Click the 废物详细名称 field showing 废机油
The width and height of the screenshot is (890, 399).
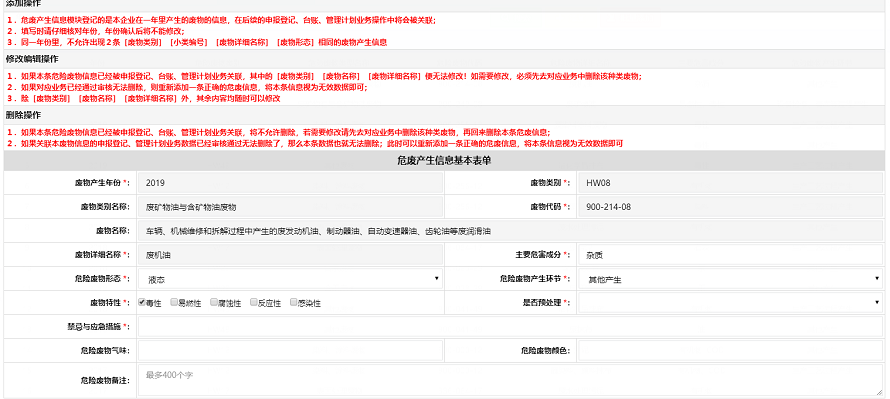290,255
